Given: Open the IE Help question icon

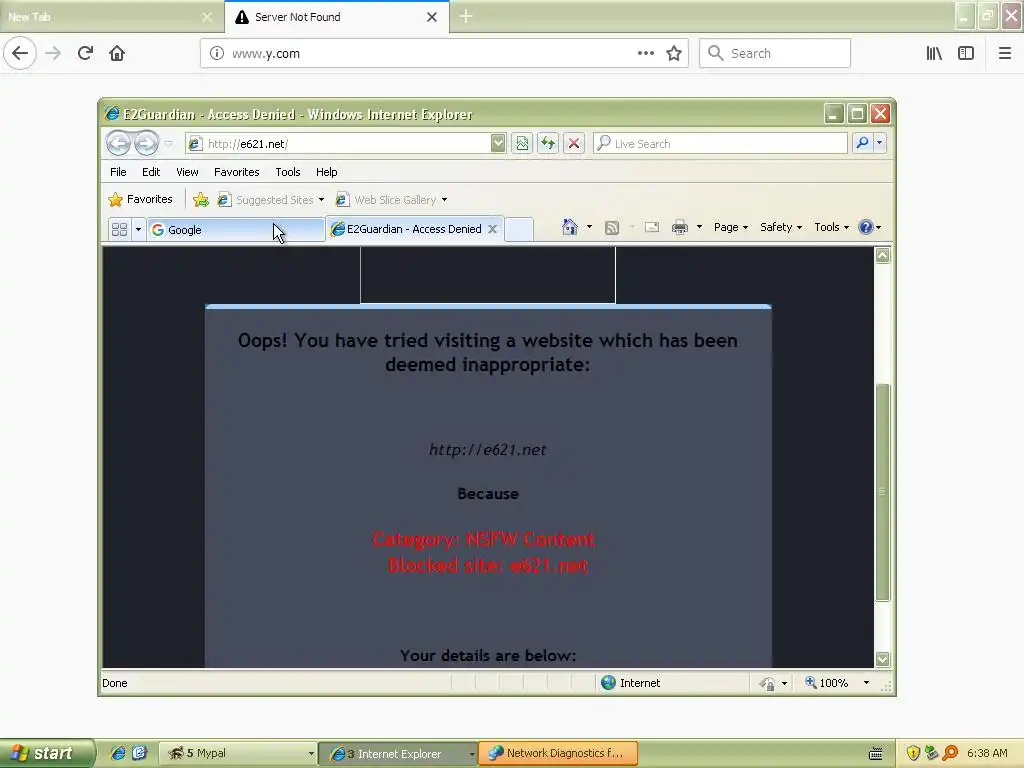Looking at the screenshot, I should coord(866,227).
